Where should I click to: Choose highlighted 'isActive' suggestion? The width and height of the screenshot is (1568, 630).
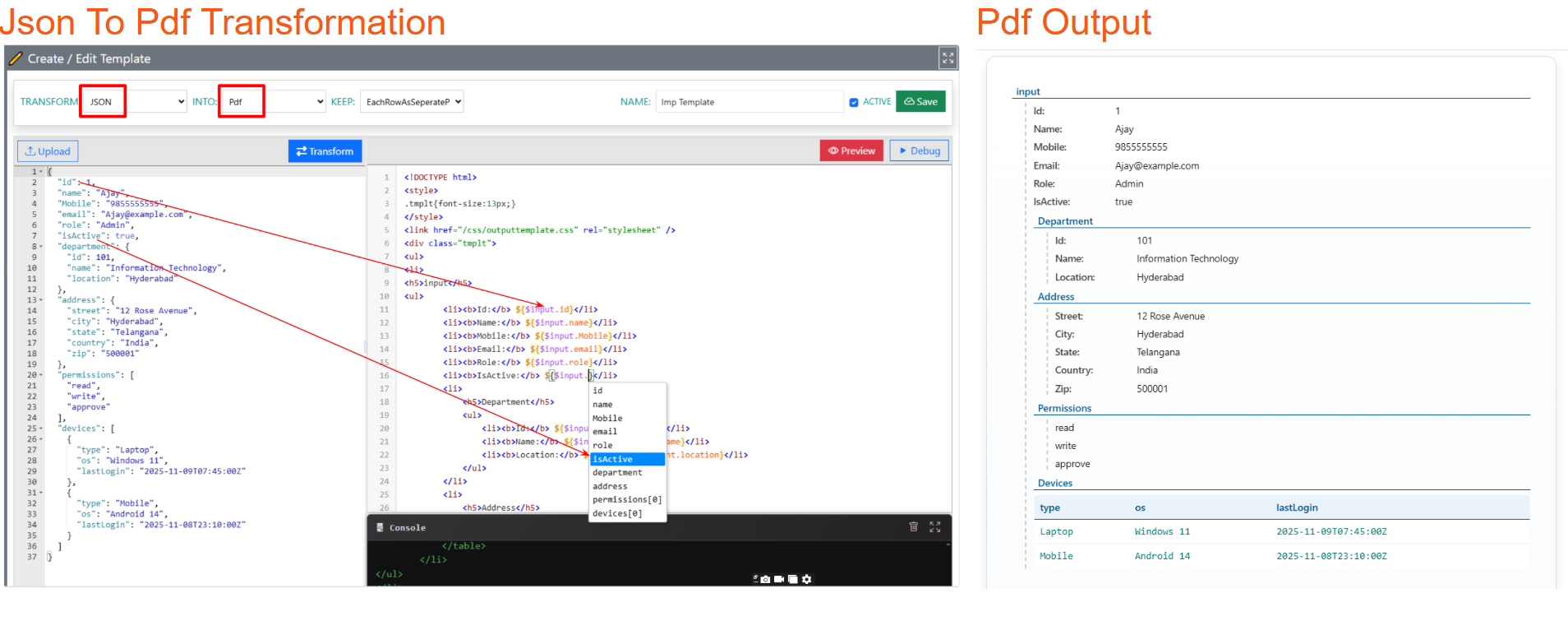[628, 459]
